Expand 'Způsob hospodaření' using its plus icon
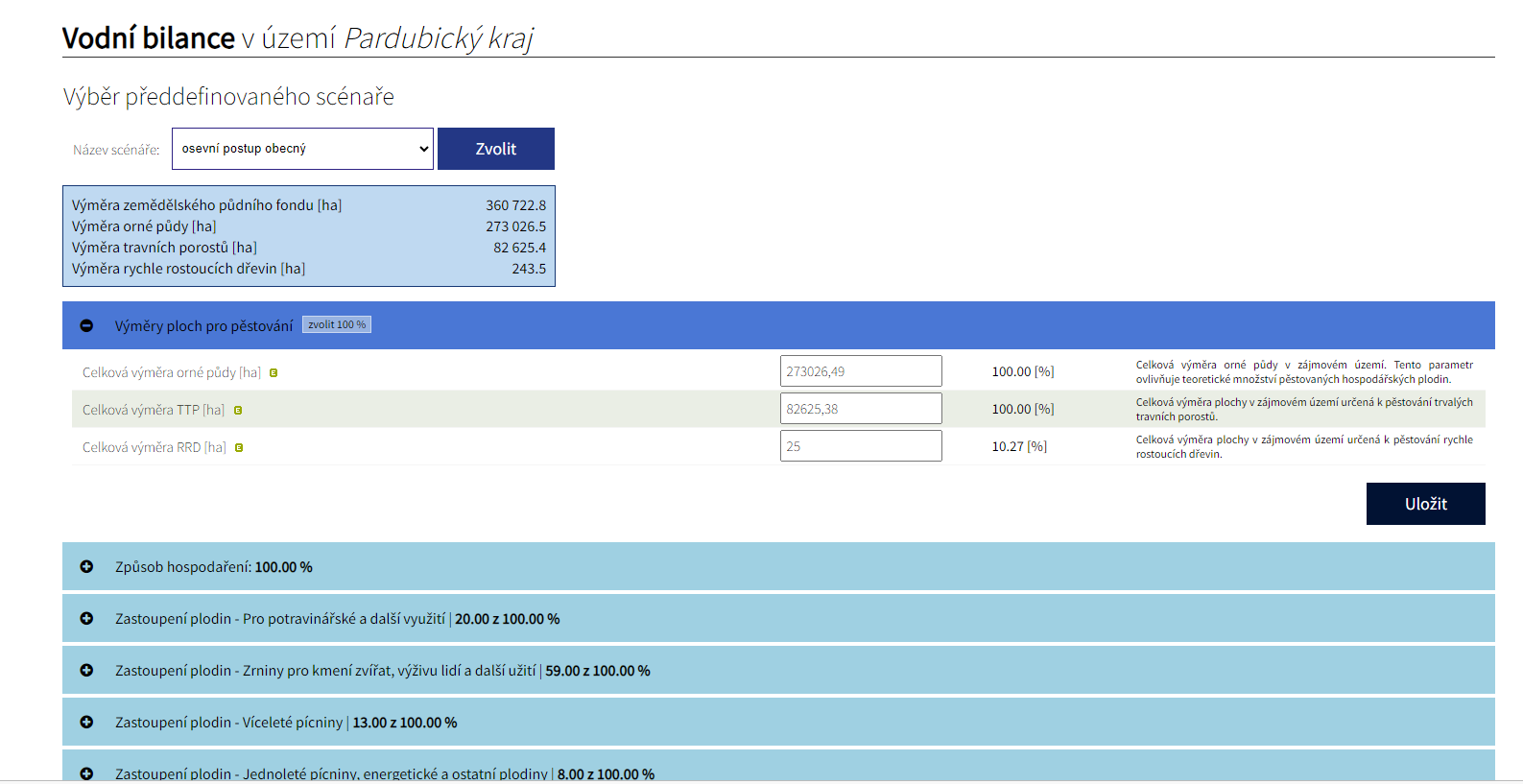The width and height of the screenshot is (1523, 784). click(86, 567)
